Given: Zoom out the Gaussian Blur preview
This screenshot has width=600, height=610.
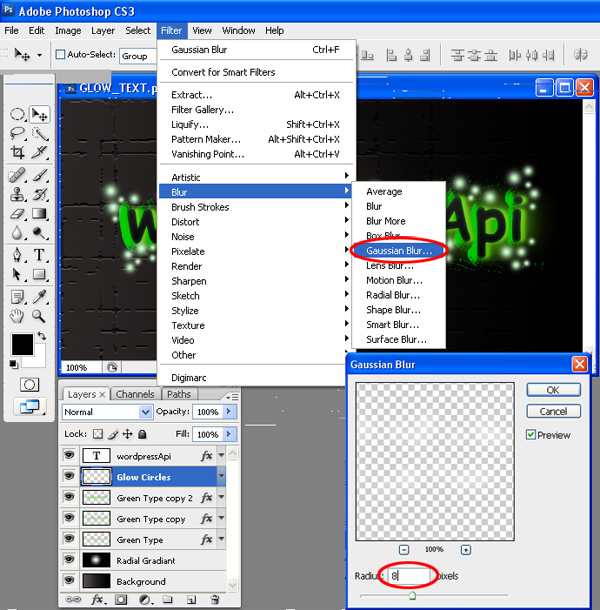Looking at the screenshot, I should coord(404,550).
